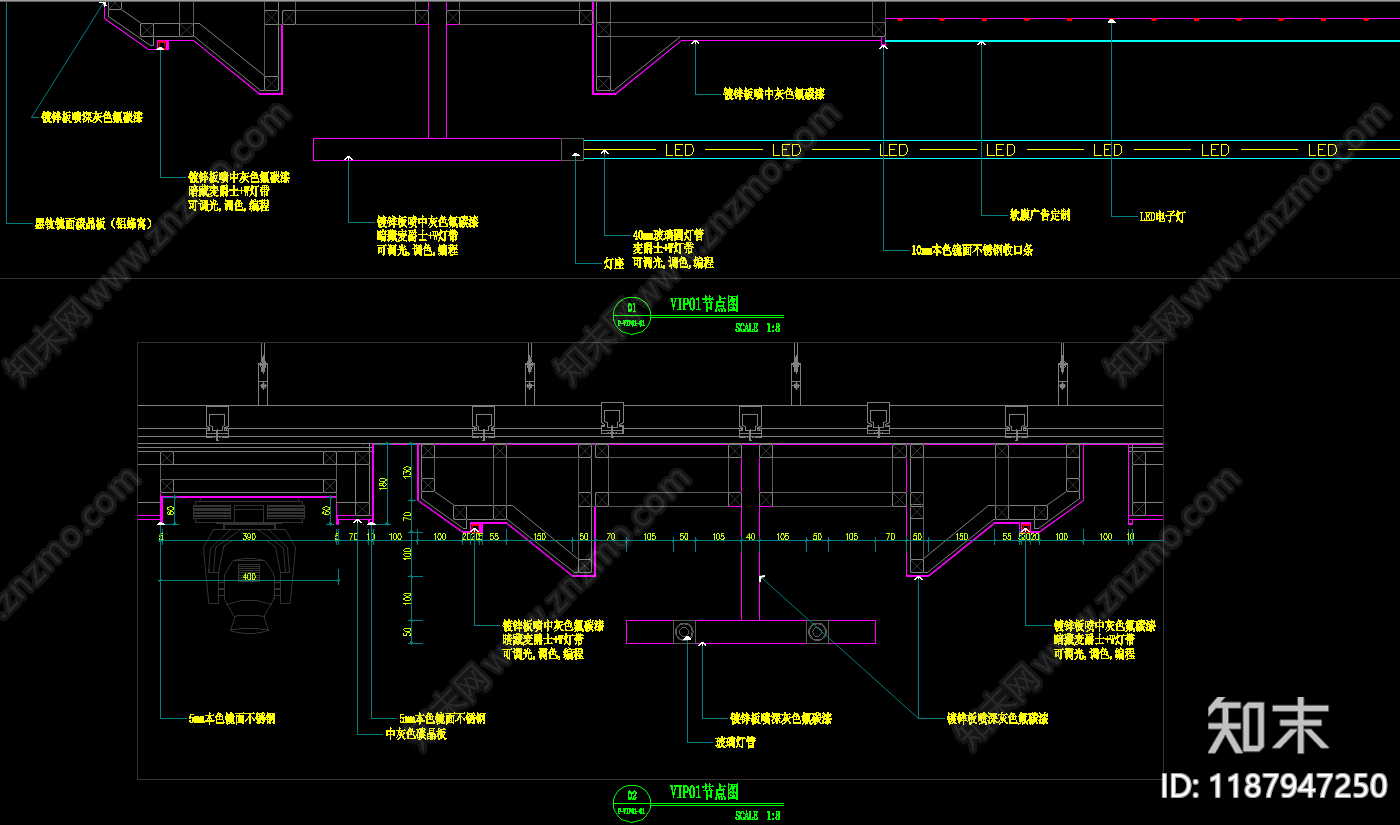Pick the vertical 180 dimension value
1400x825 pixels.
(x=381, y=485)
